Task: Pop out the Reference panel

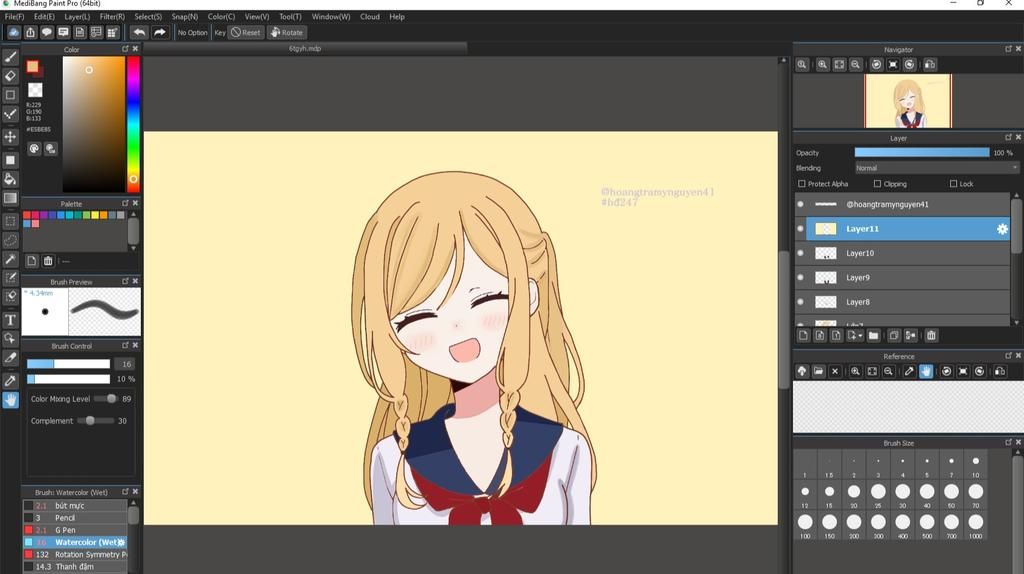Action: tap(1008, 355)
